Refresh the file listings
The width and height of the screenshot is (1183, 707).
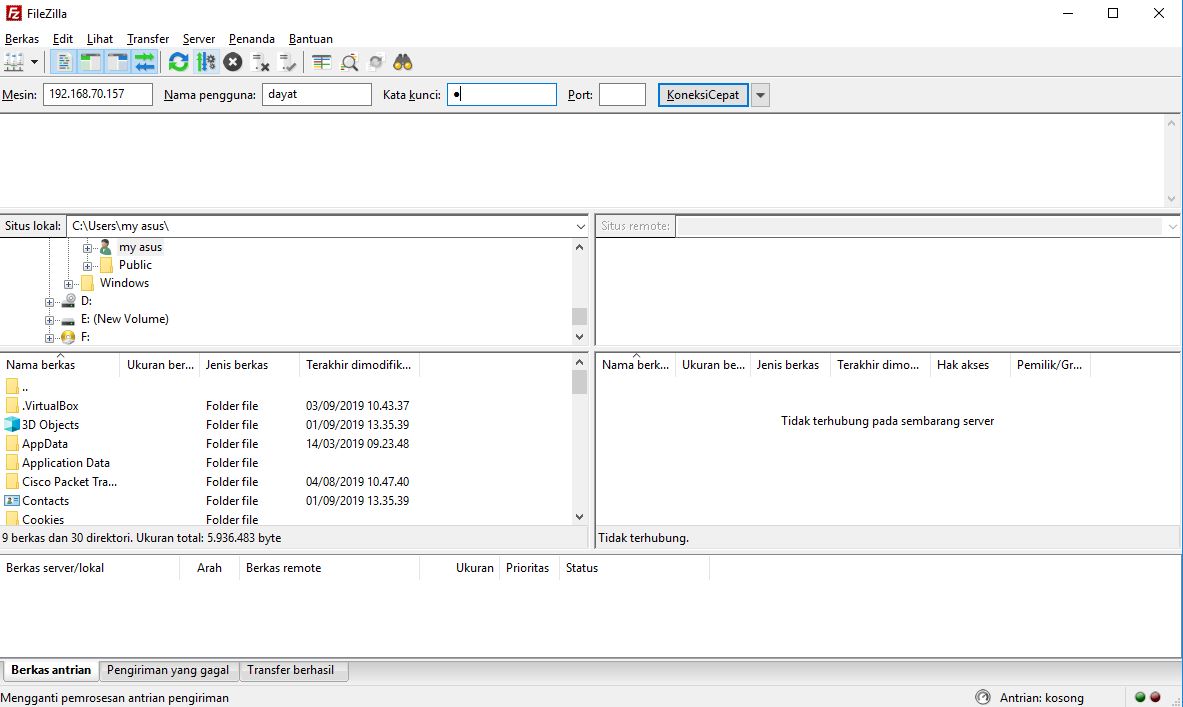178,61
